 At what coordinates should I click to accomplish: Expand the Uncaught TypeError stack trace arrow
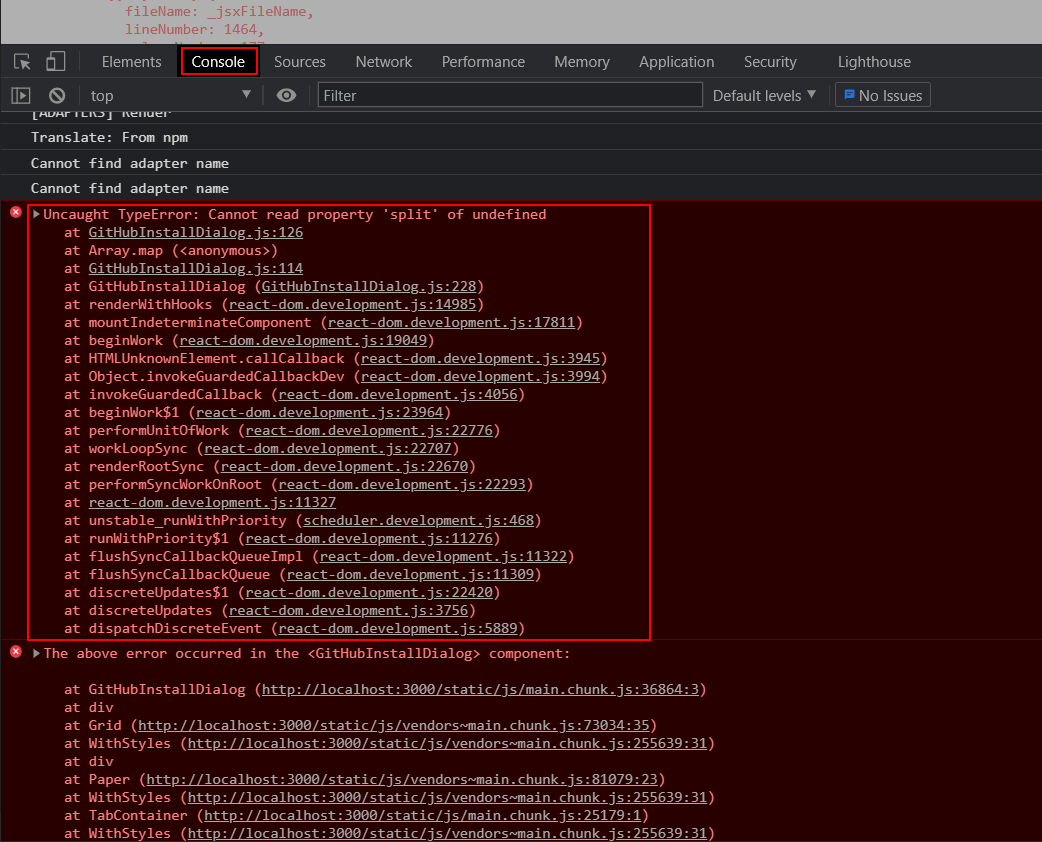click(x=37, y=214)
